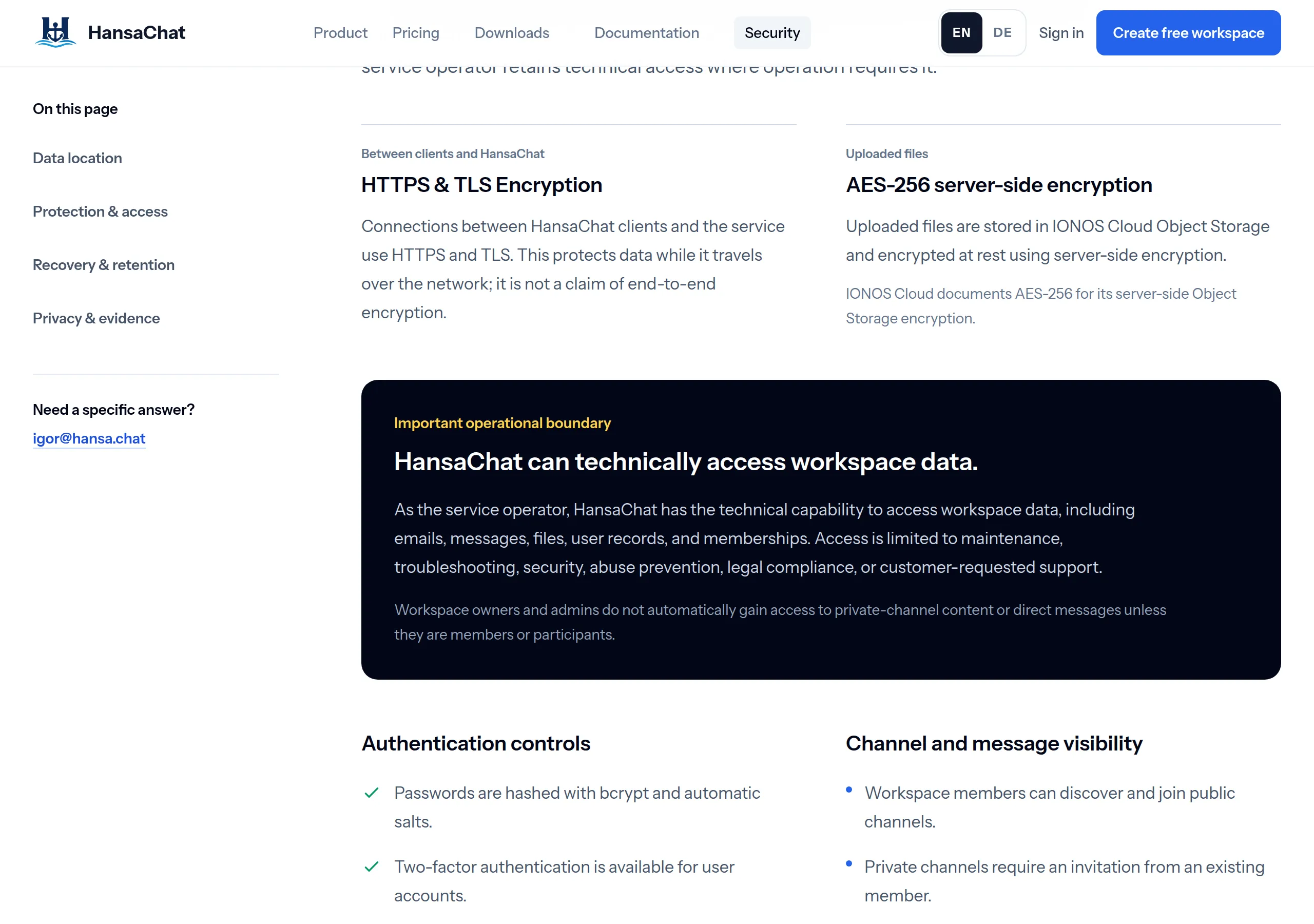
Task: Click bullet beside public channels item
Action: pyautogui.click(x=849, y=790)
